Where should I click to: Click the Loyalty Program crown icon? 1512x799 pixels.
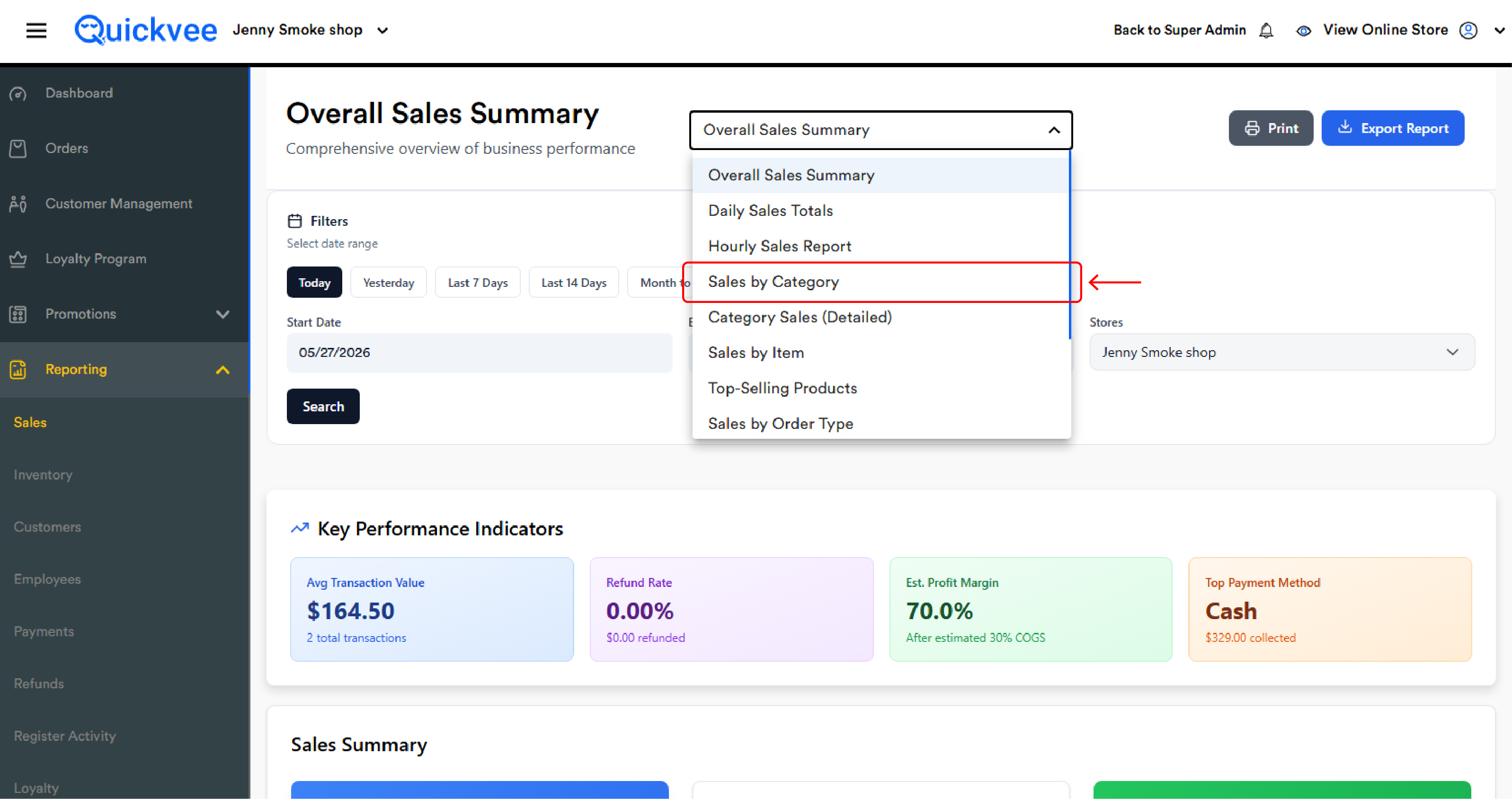[18, 259]
